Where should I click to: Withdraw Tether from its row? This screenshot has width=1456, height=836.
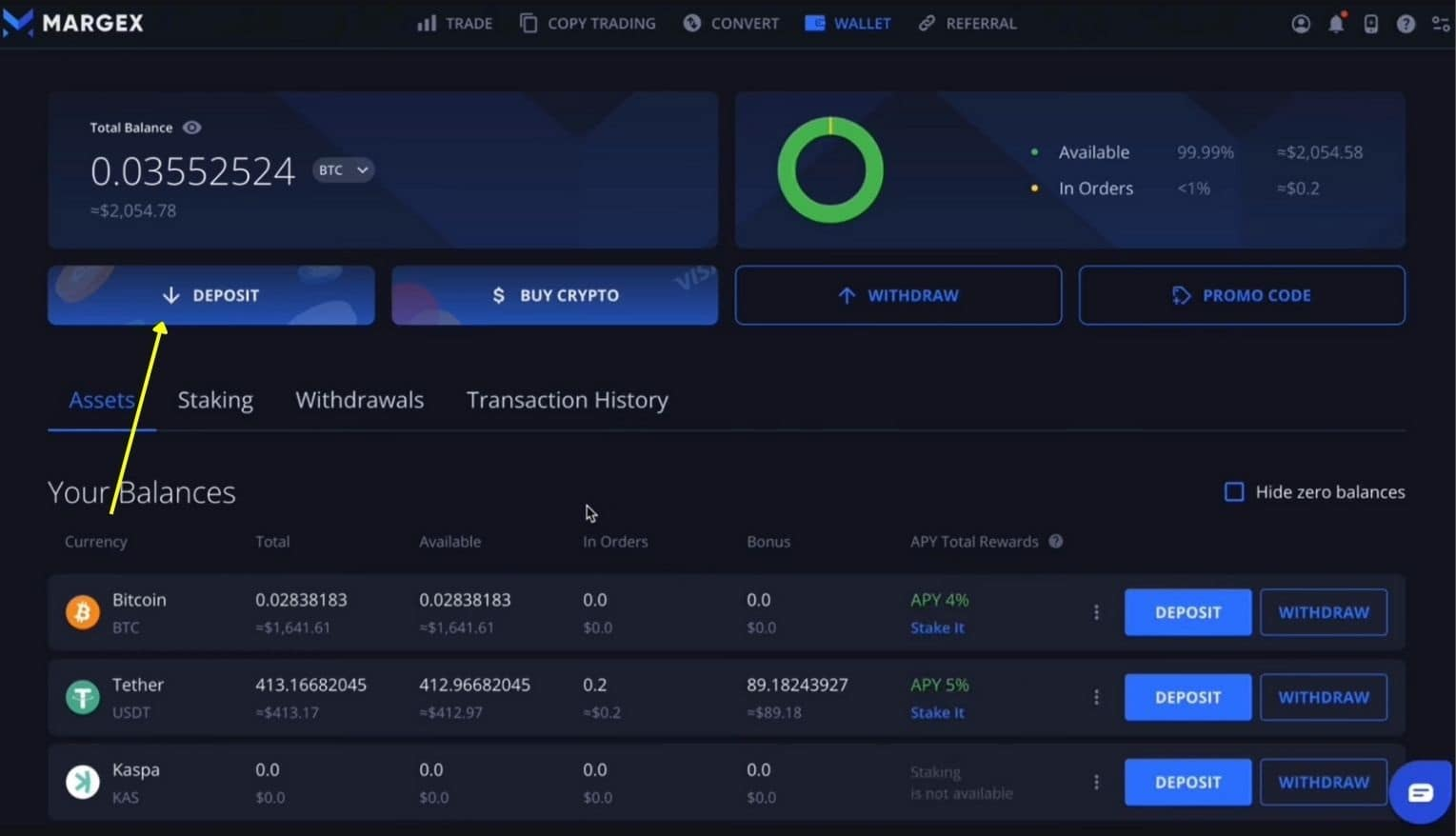tap(1324, 697)
